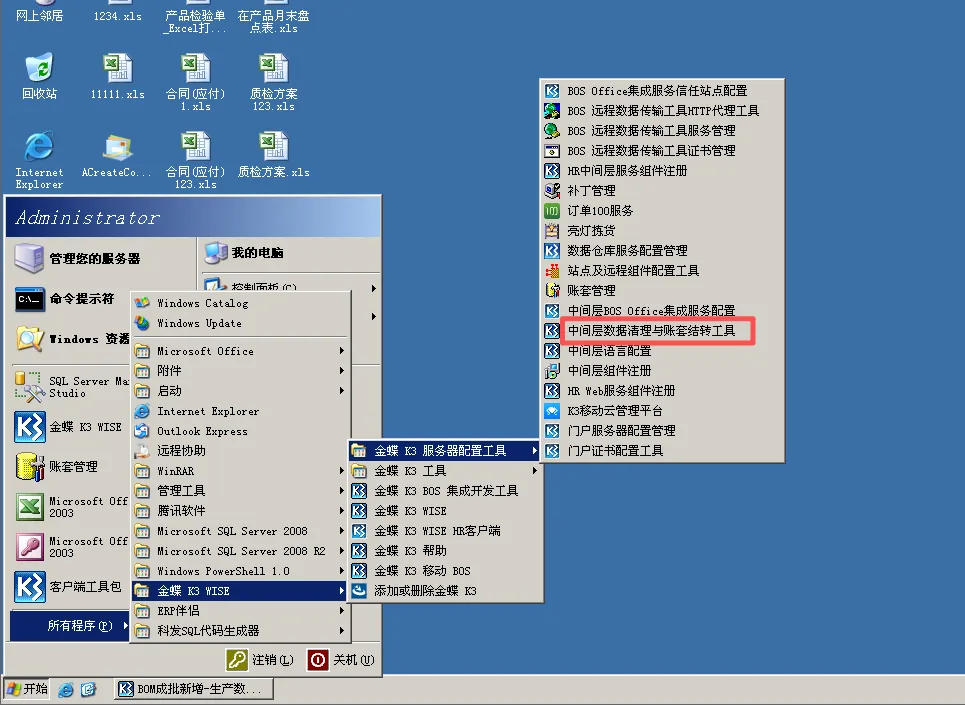This screenshot has width=965, height=705.
Task: Open HR Web服务组件注册
Action: pos(620,391)
